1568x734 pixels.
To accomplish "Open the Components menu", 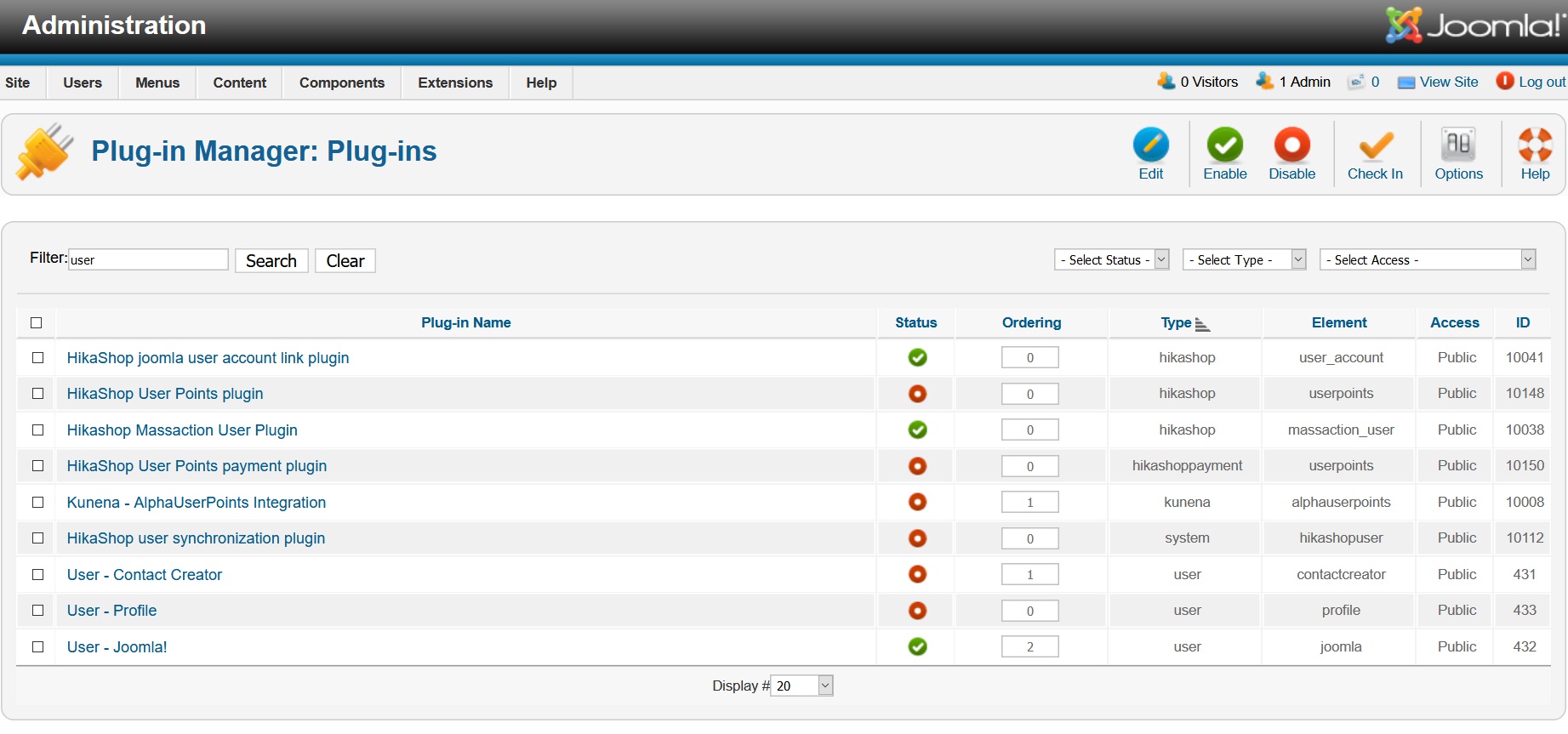I will [x=342, y=83].
